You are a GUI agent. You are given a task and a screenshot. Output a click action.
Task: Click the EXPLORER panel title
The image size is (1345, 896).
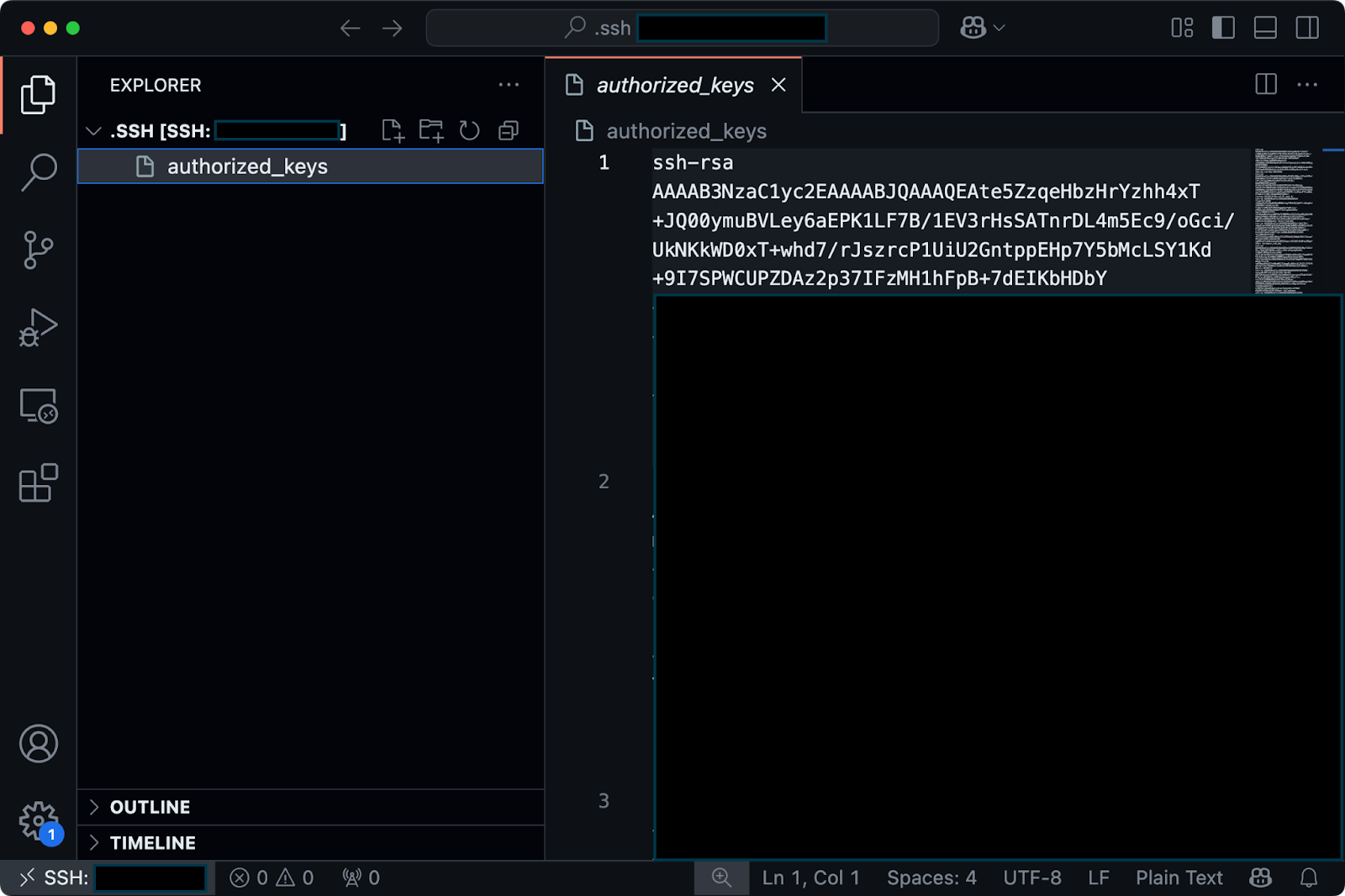[156, 85]
